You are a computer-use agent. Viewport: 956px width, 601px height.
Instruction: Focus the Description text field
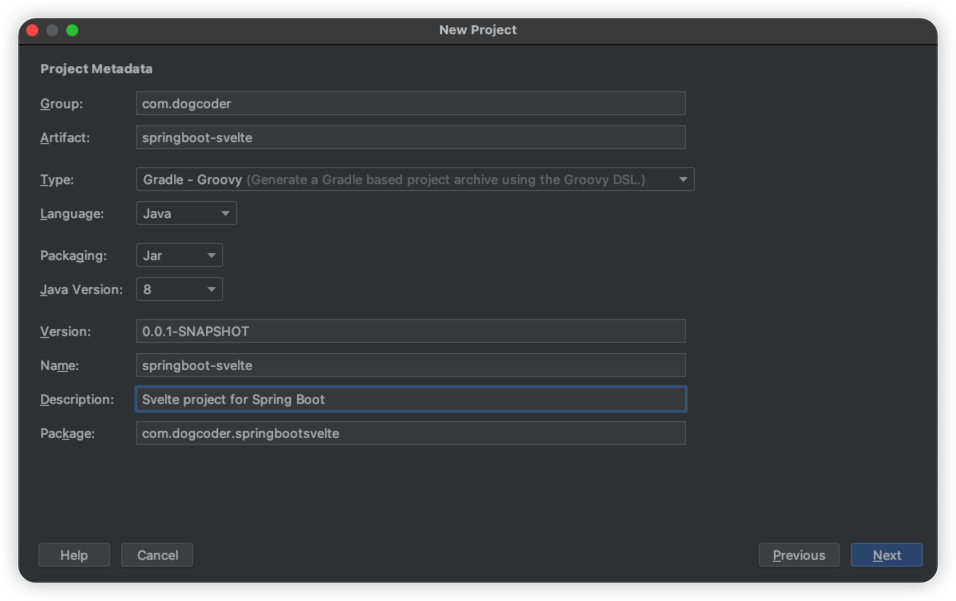410,399
